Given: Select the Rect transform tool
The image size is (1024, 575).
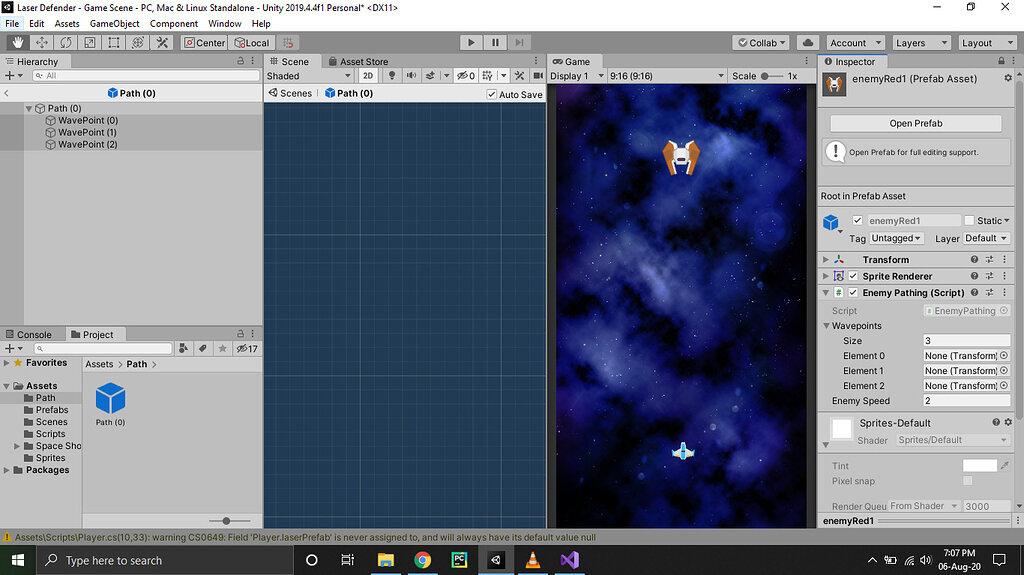Looking at the screenshot, I should tap(114, 43).
